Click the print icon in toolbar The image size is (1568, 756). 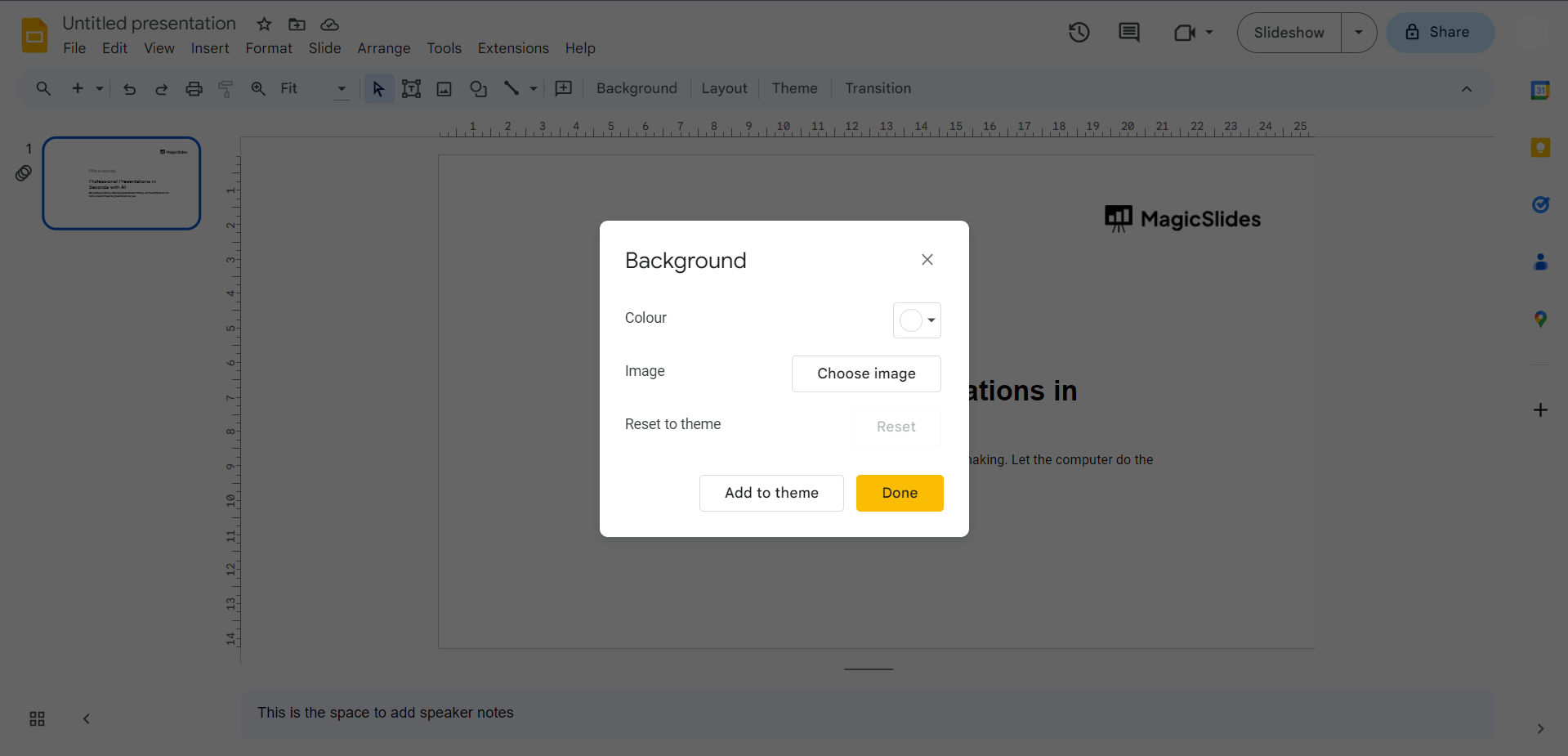pos(194,89)
